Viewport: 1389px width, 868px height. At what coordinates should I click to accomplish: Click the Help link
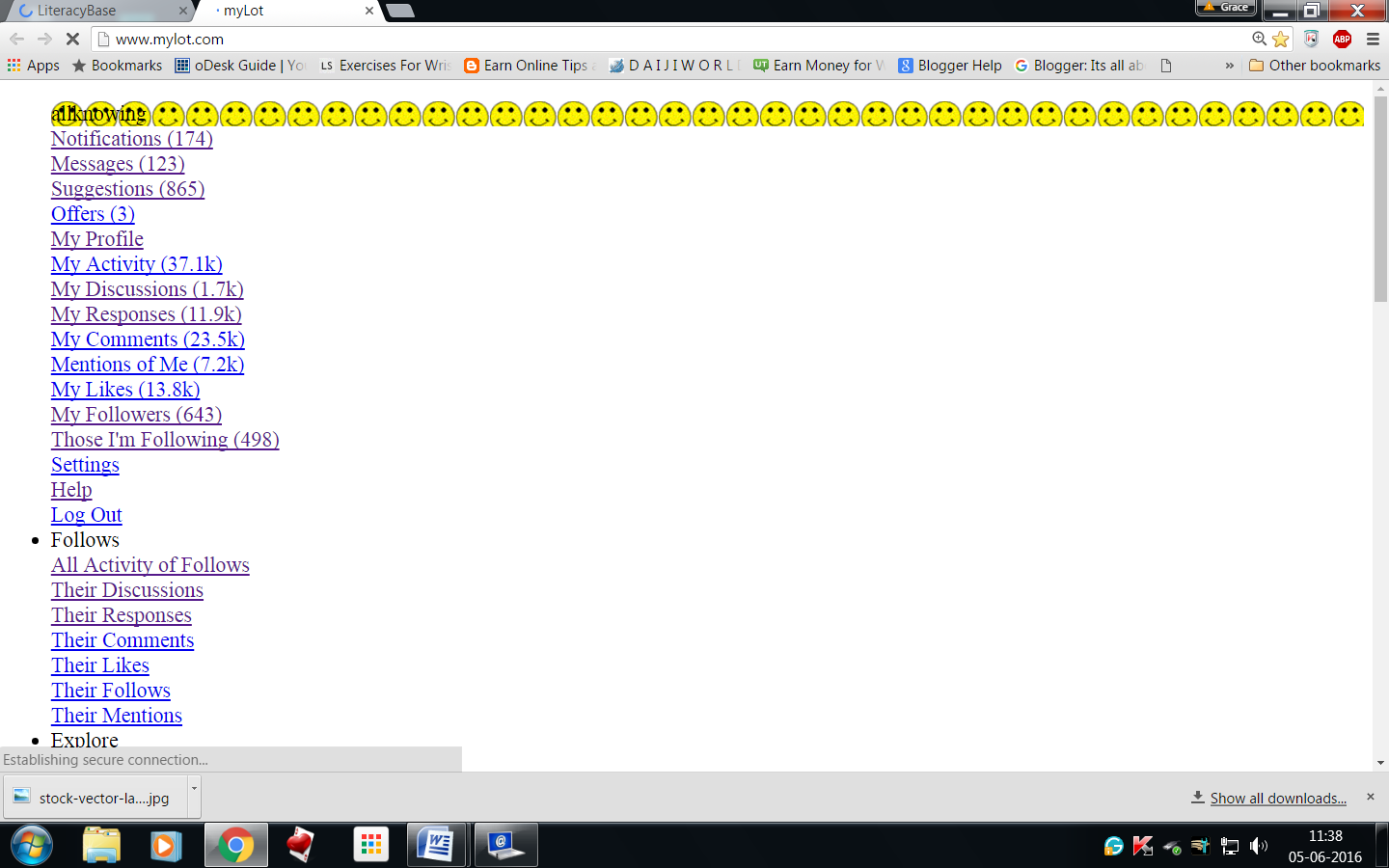tap(71, 490)
